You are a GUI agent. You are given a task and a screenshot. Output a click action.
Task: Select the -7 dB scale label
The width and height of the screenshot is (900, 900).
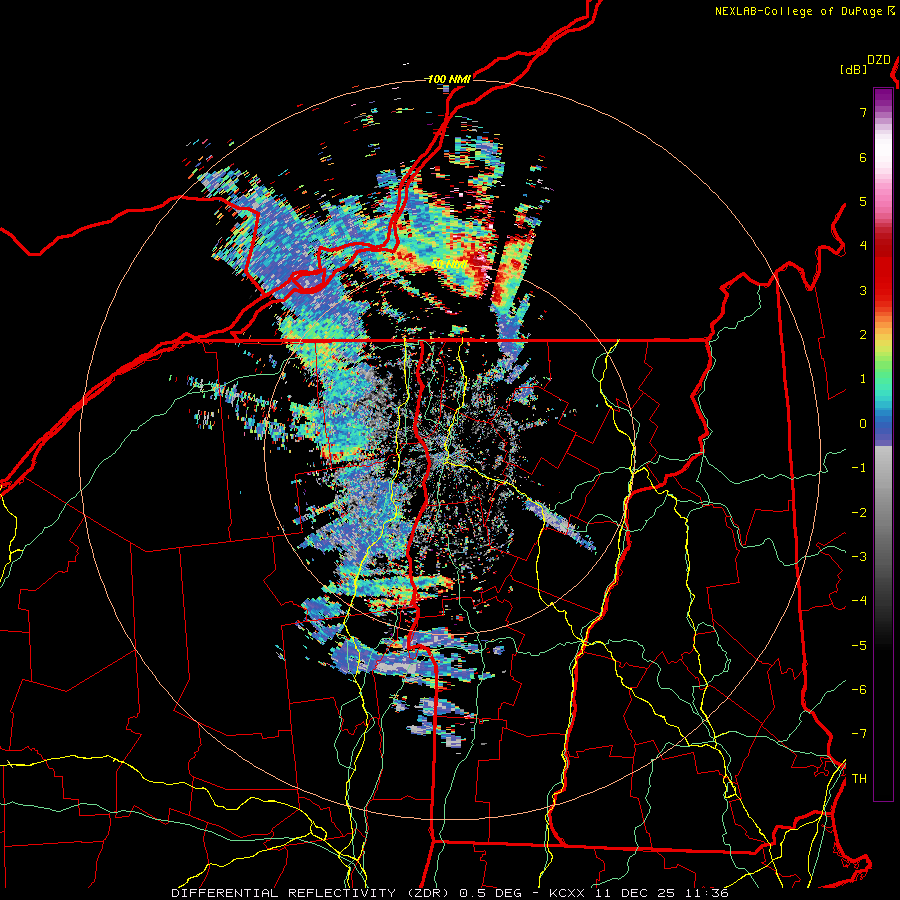click(859, 734)
